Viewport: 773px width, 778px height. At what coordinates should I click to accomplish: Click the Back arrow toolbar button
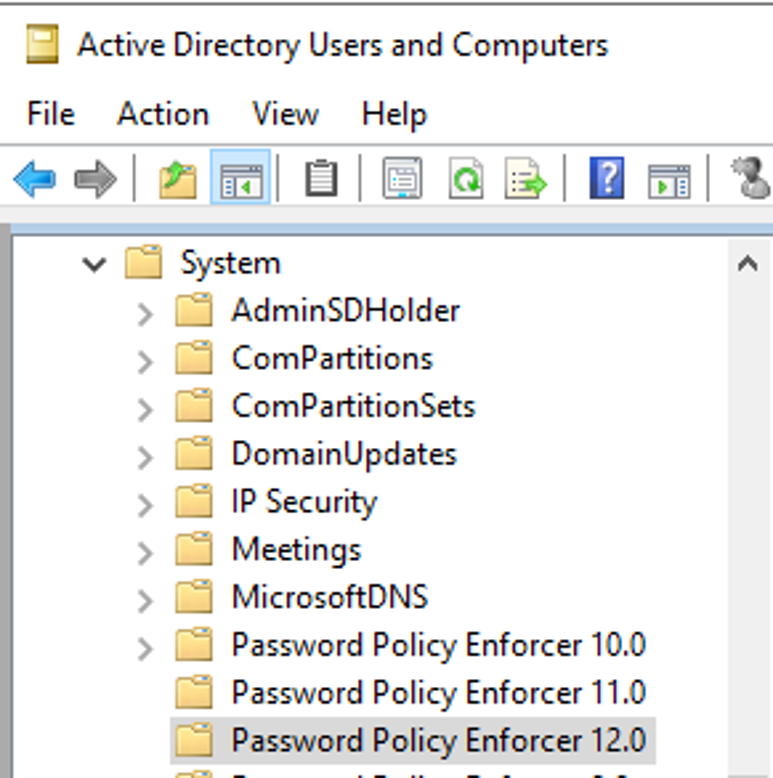tap(35, 179)
